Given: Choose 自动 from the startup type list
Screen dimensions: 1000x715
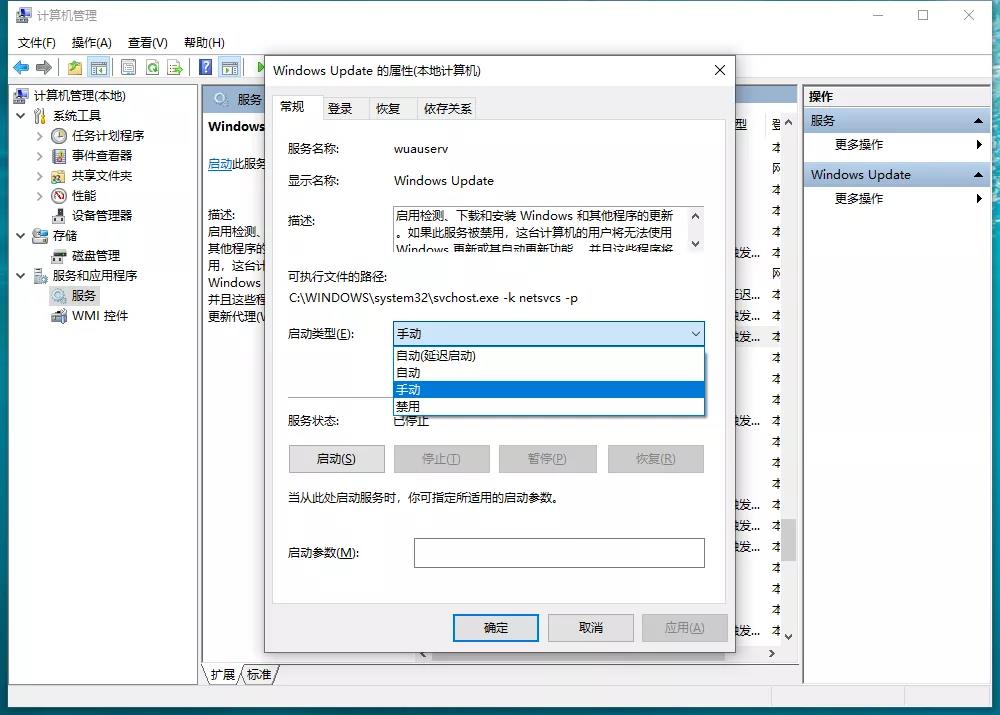Looking at the screenshot, I should click(548, 372).
